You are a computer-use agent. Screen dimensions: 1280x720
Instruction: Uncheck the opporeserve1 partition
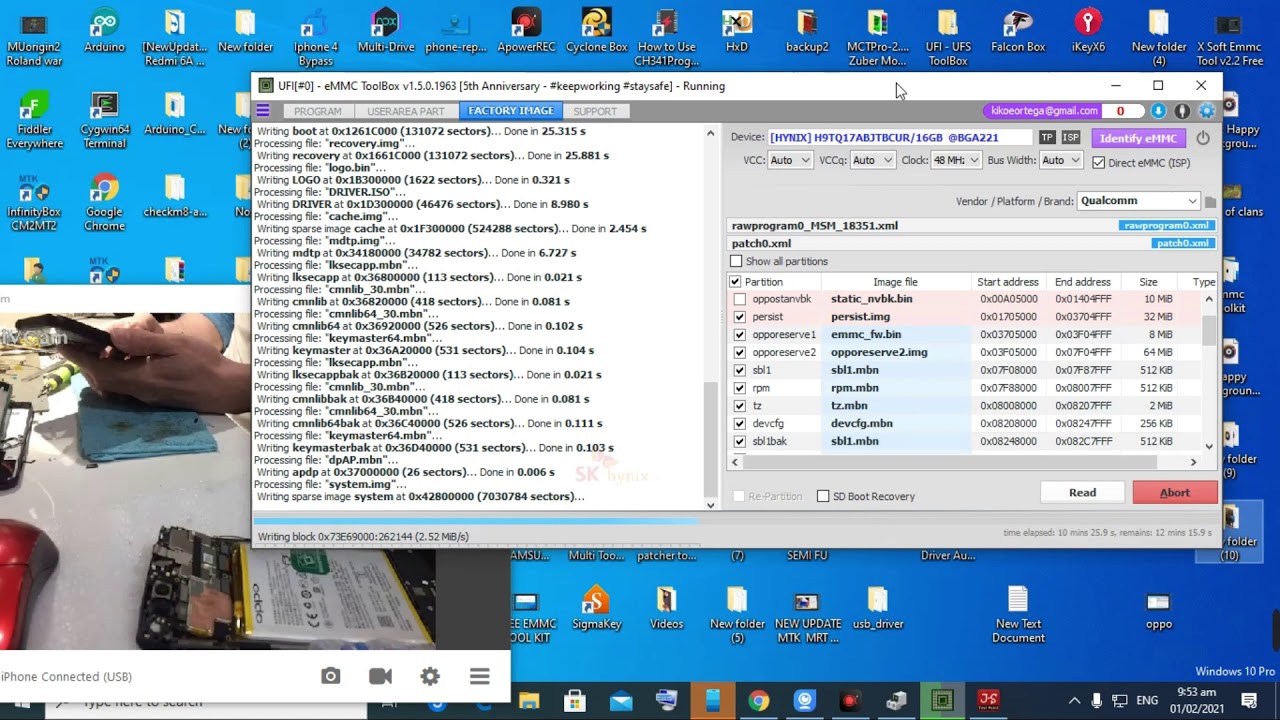739,335
